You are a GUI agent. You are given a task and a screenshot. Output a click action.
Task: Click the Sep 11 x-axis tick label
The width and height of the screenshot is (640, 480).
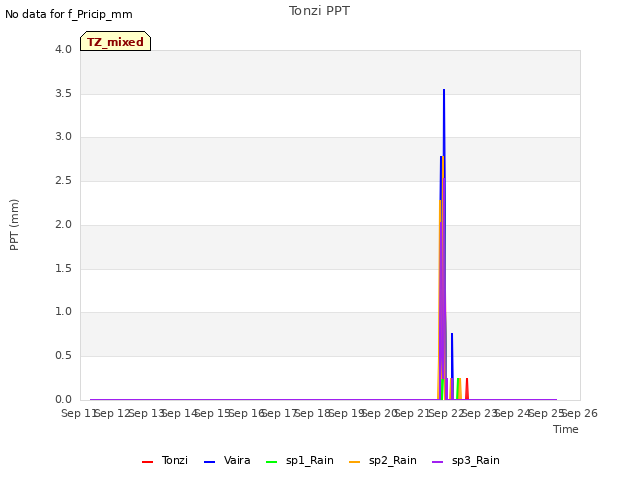(x=79, y=413)
